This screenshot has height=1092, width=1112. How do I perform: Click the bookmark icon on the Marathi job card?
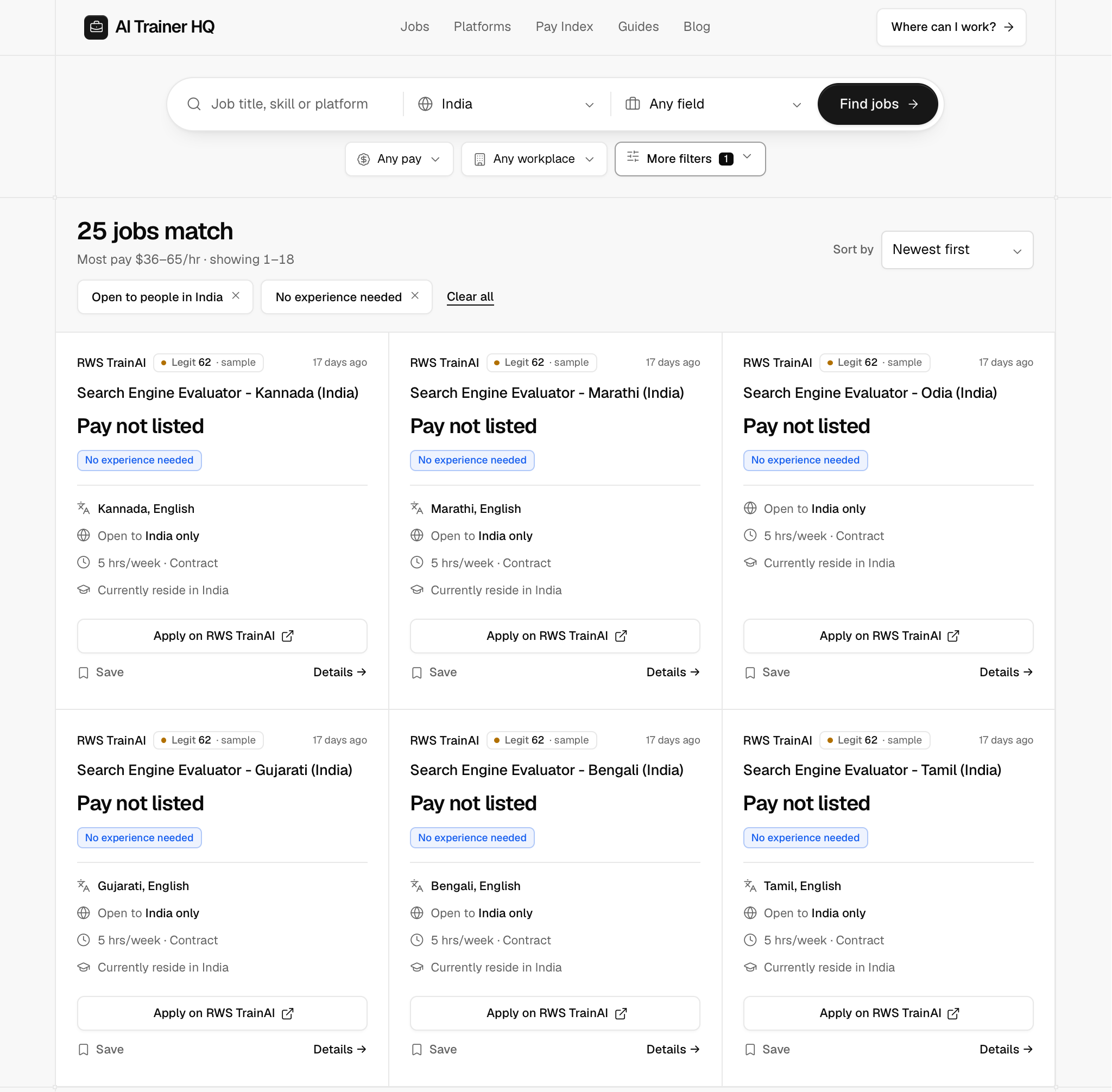tap(417, 673)
